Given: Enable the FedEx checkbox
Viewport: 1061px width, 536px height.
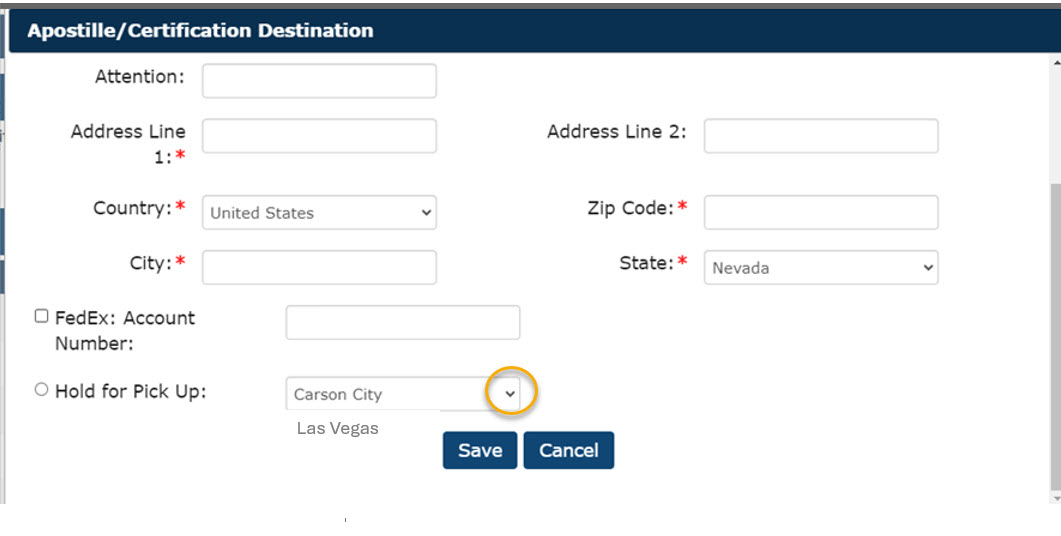Looking at the screenshot, I should [41, 316].
